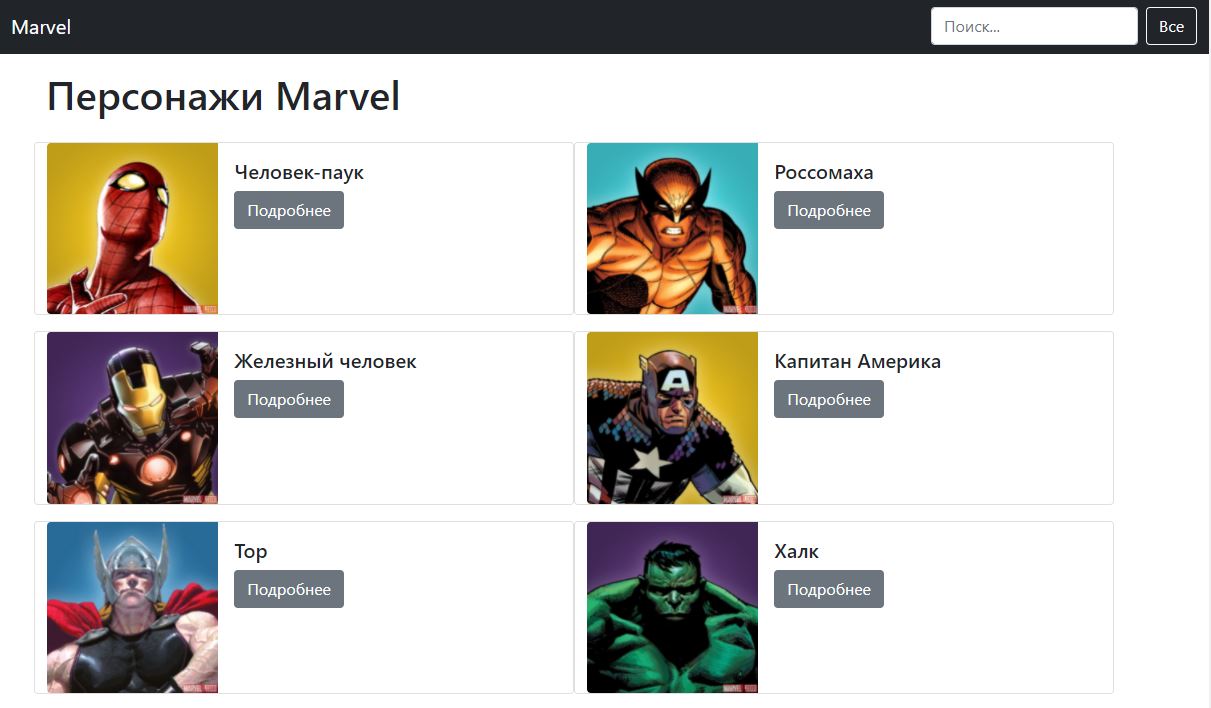
Task: Click "Подробнее" under Человек-паук
Action: pos(288,210)
